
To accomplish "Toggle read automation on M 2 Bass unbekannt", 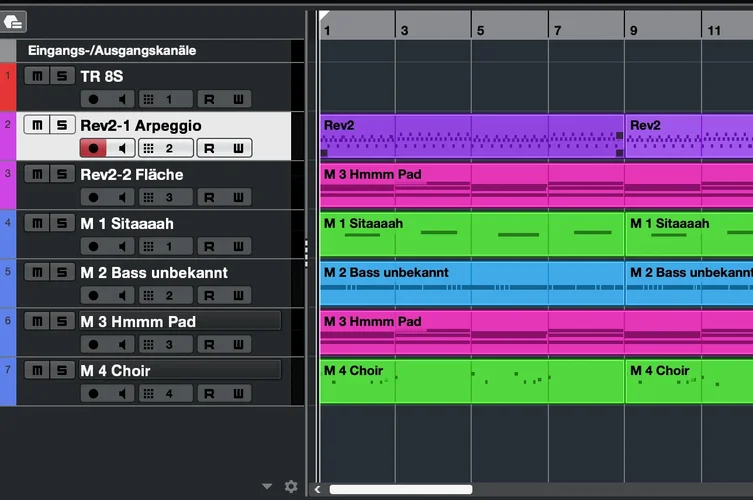I will tap(209, 295).
